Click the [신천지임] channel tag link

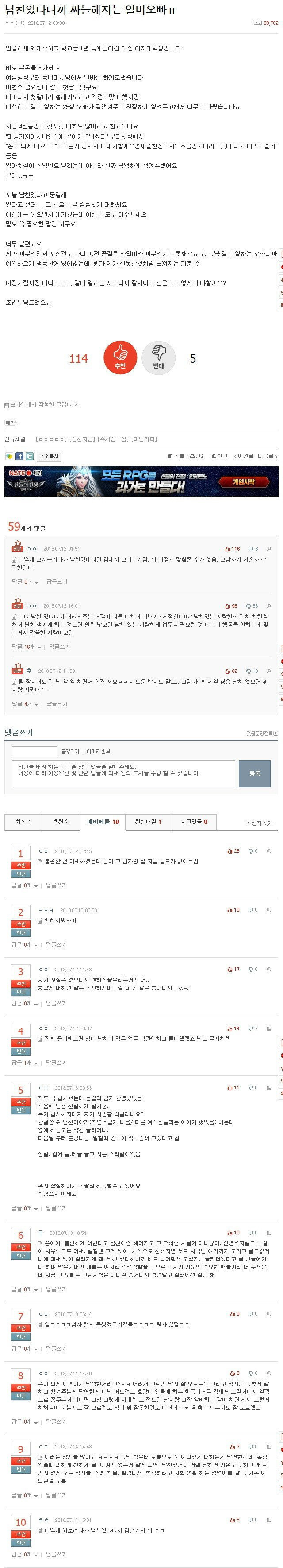82,439
